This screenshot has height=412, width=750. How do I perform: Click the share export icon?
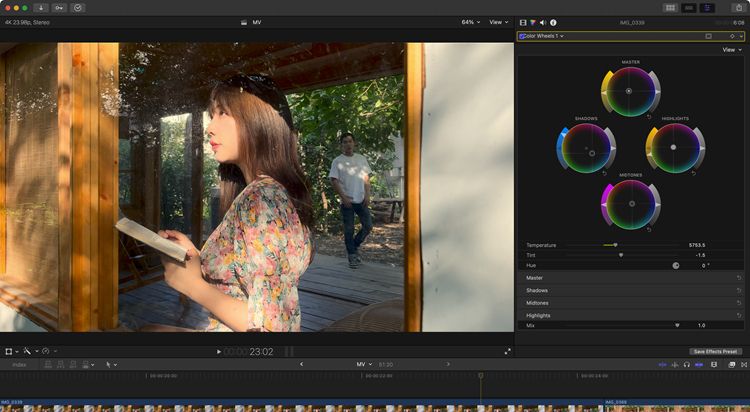pyautogui.click(x=739, y=8)
